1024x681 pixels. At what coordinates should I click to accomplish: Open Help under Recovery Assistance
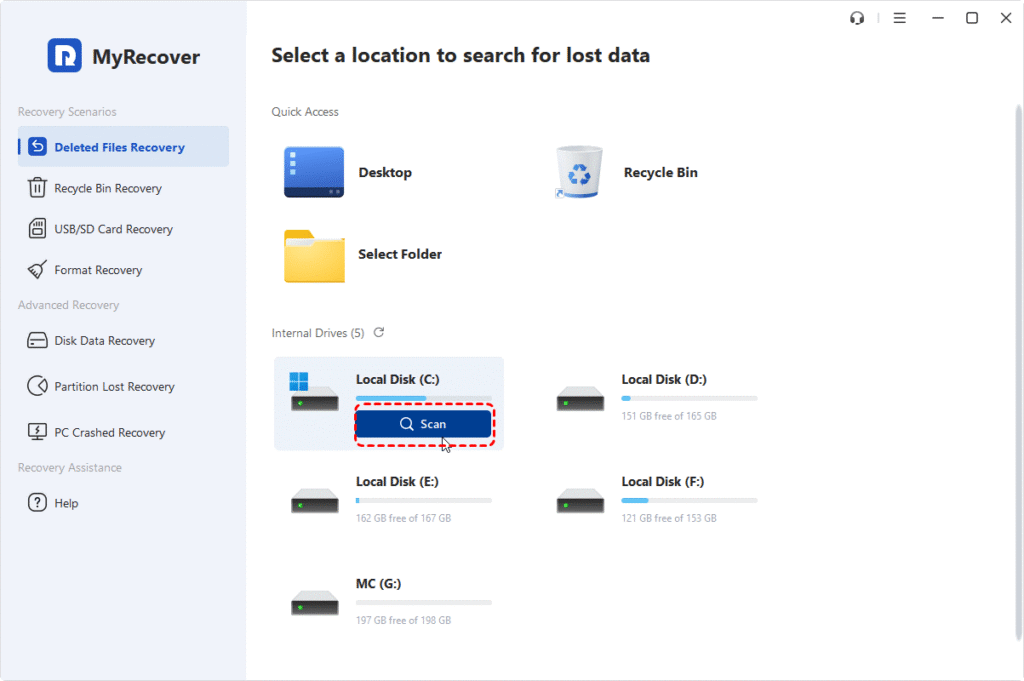(x=66, y=503)
